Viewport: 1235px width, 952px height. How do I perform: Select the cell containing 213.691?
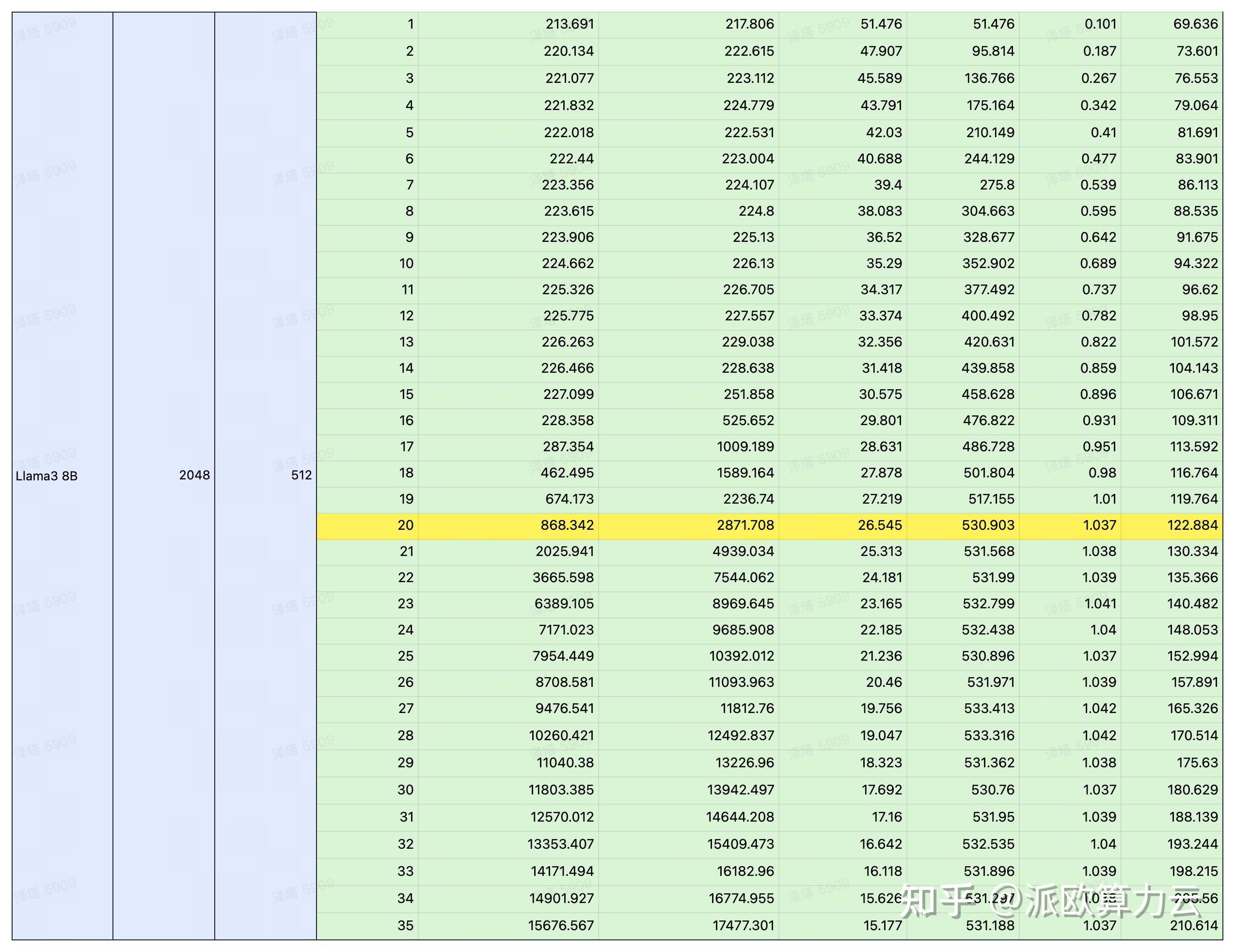pyautogui.click(x=570, y=24)
